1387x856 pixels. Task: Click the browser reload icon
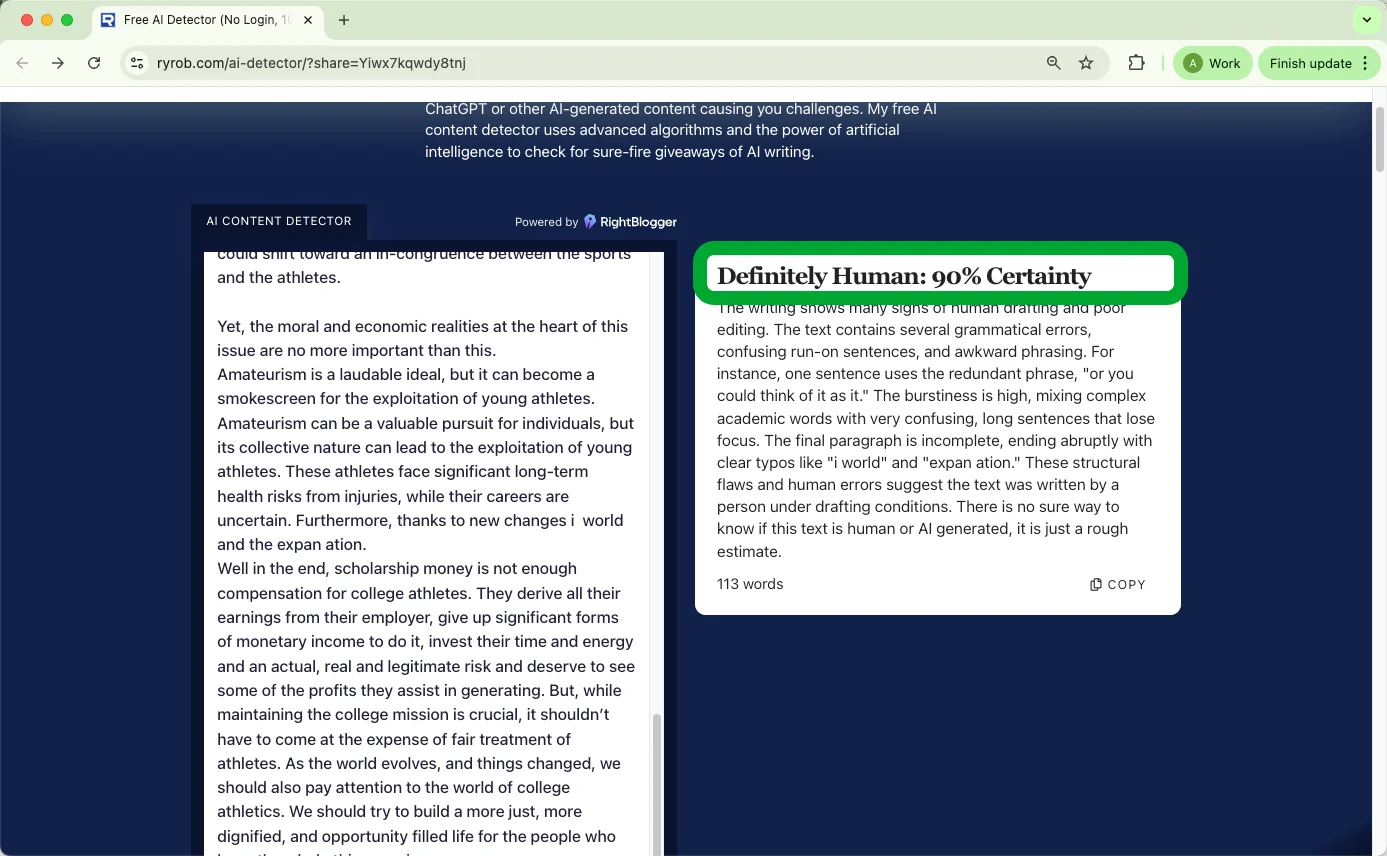(94, 63)
